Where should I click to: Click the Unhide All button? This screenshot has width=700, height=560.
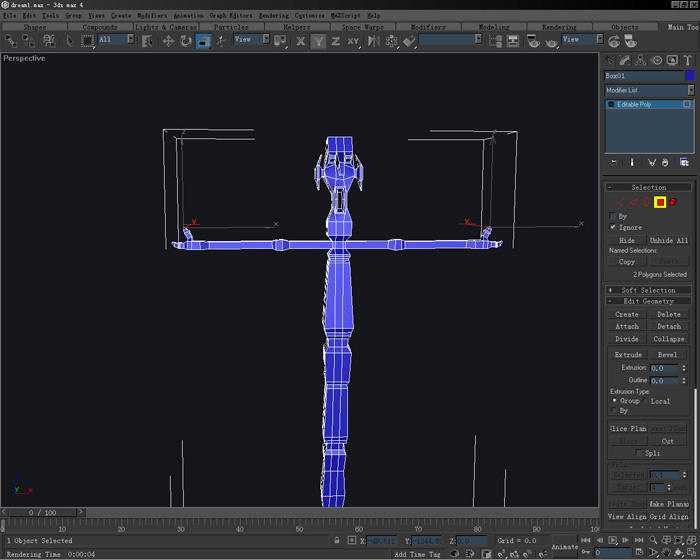click(669, 240)
